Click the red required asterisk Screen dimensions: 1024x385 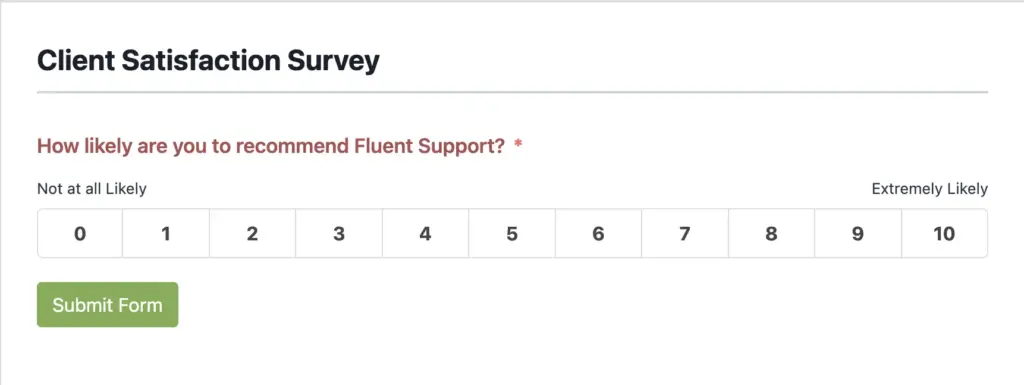tap(518, 144)
